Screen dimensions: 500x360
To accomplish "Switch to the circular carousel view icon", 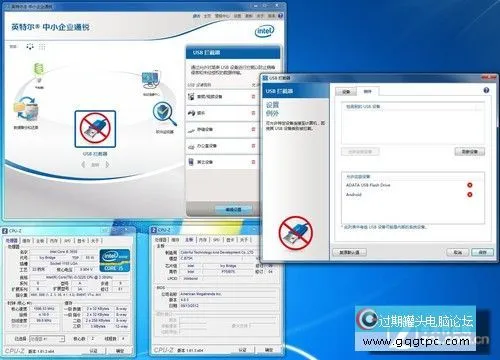I will click(x=30, y=47).
